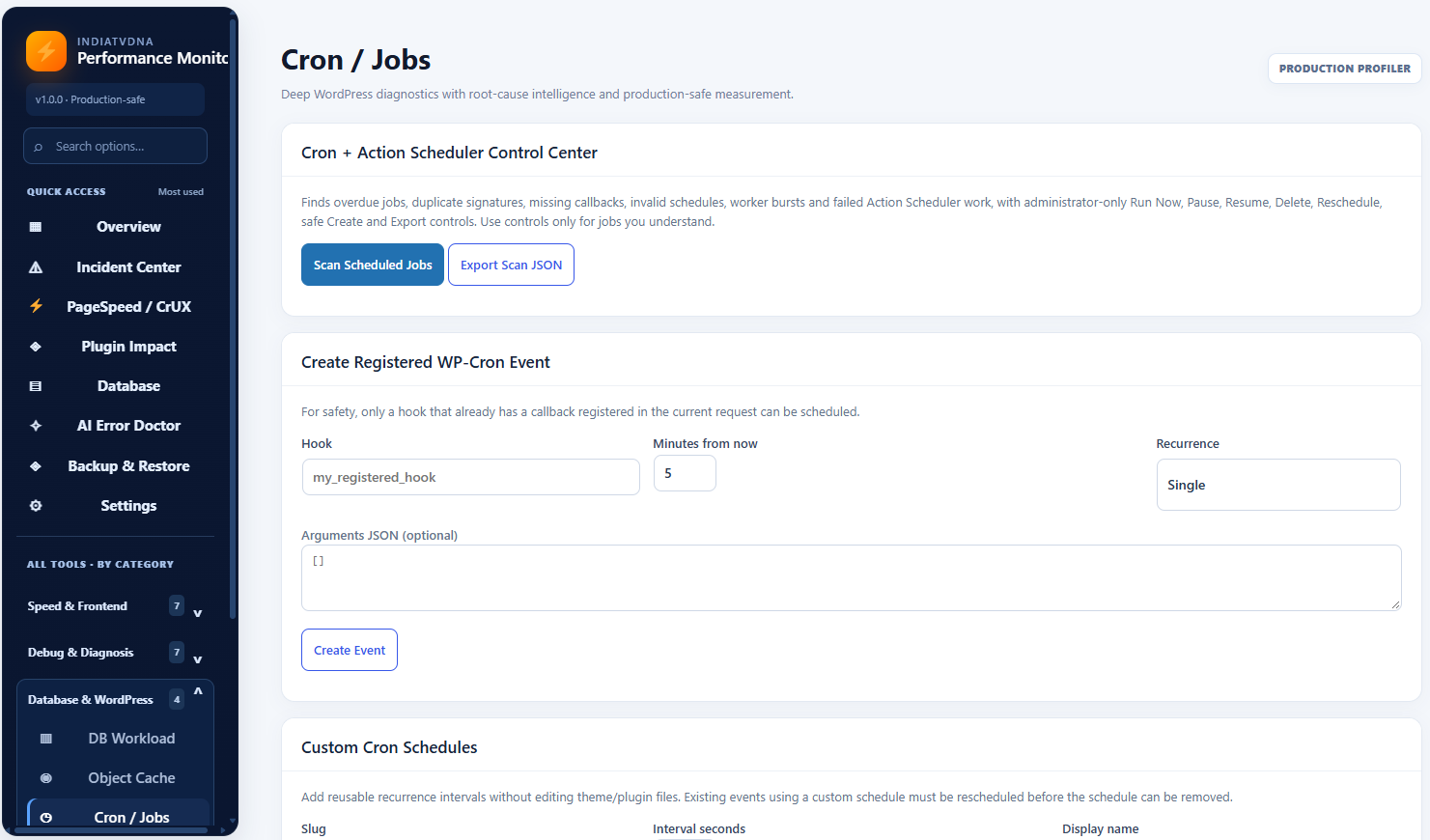Open the Recurrence dropdown showing Single

coord(1278,485)
